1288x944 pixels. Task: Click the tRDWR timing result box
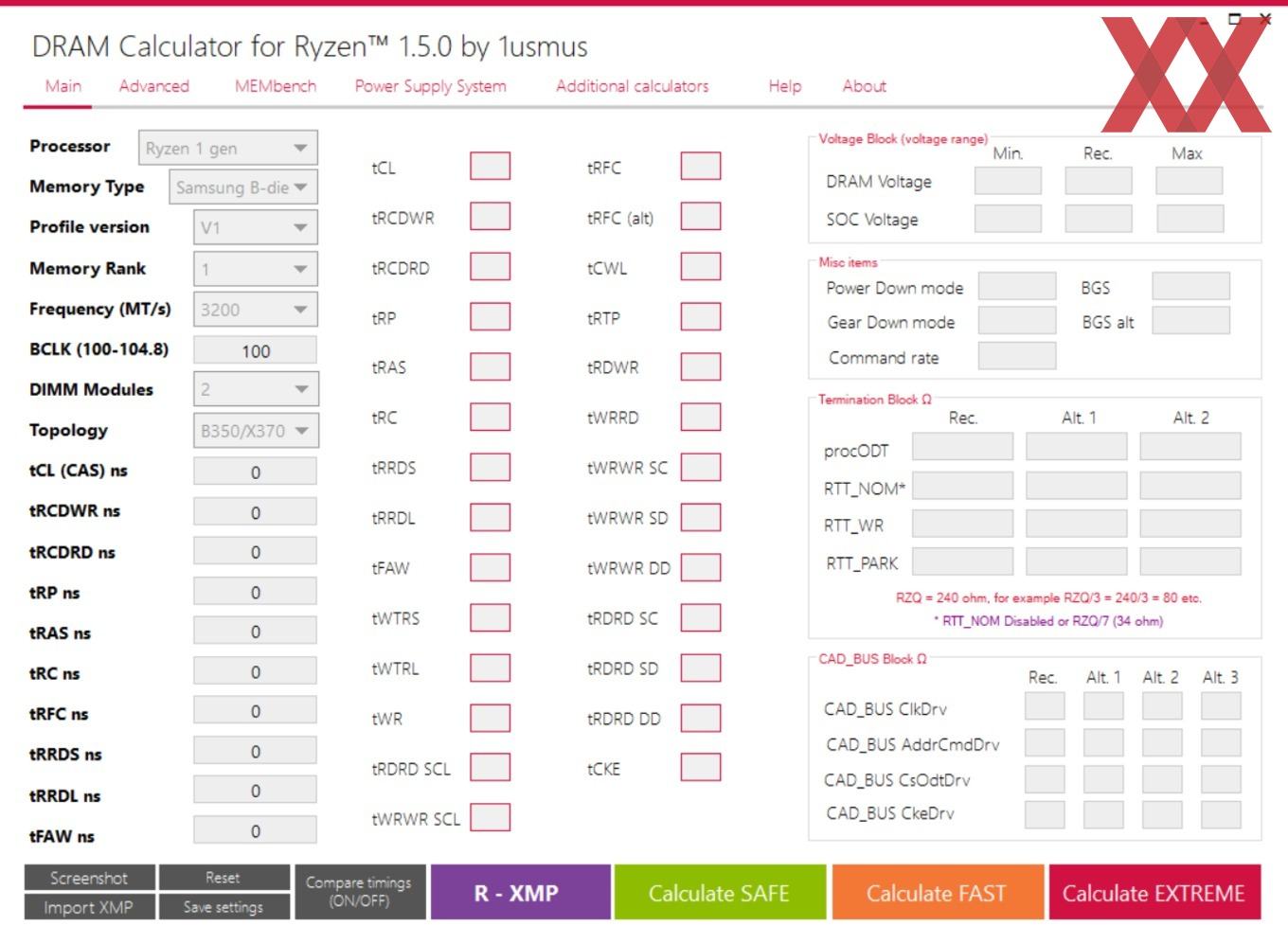pyautogui.click(x=701, y=366)
